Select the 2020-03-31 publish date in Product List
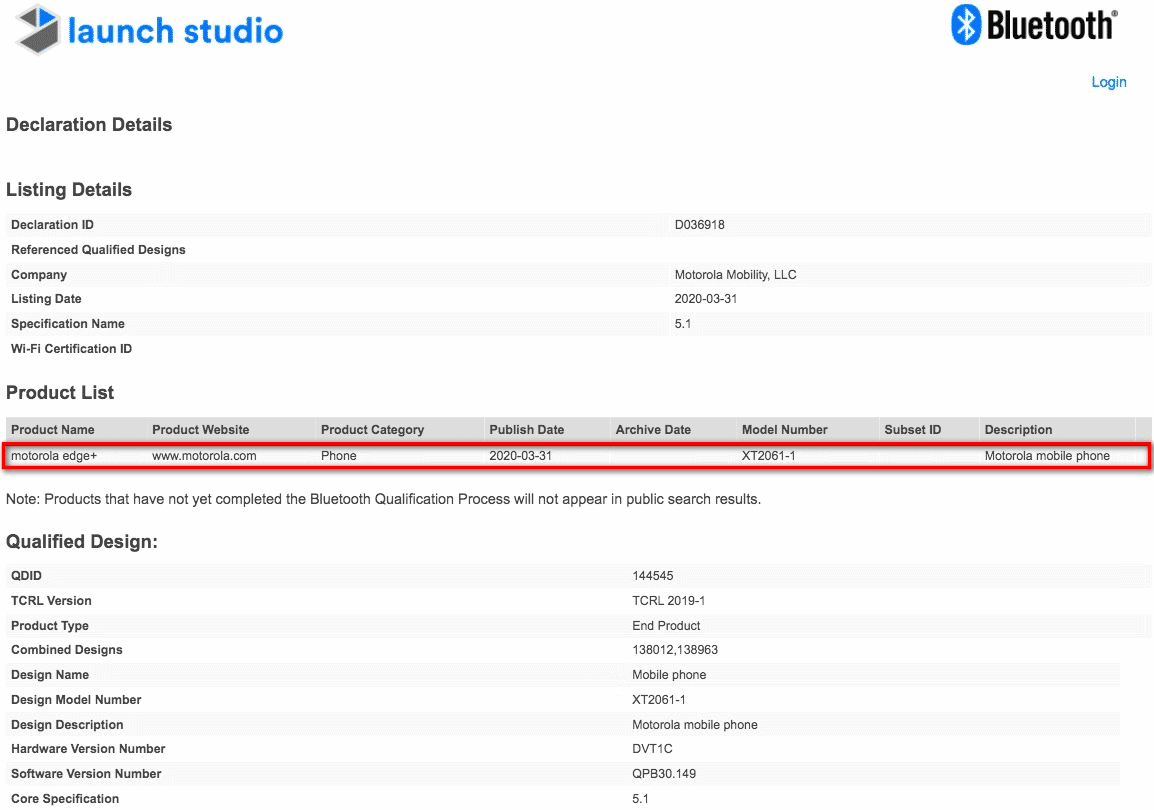 [520, 456]
